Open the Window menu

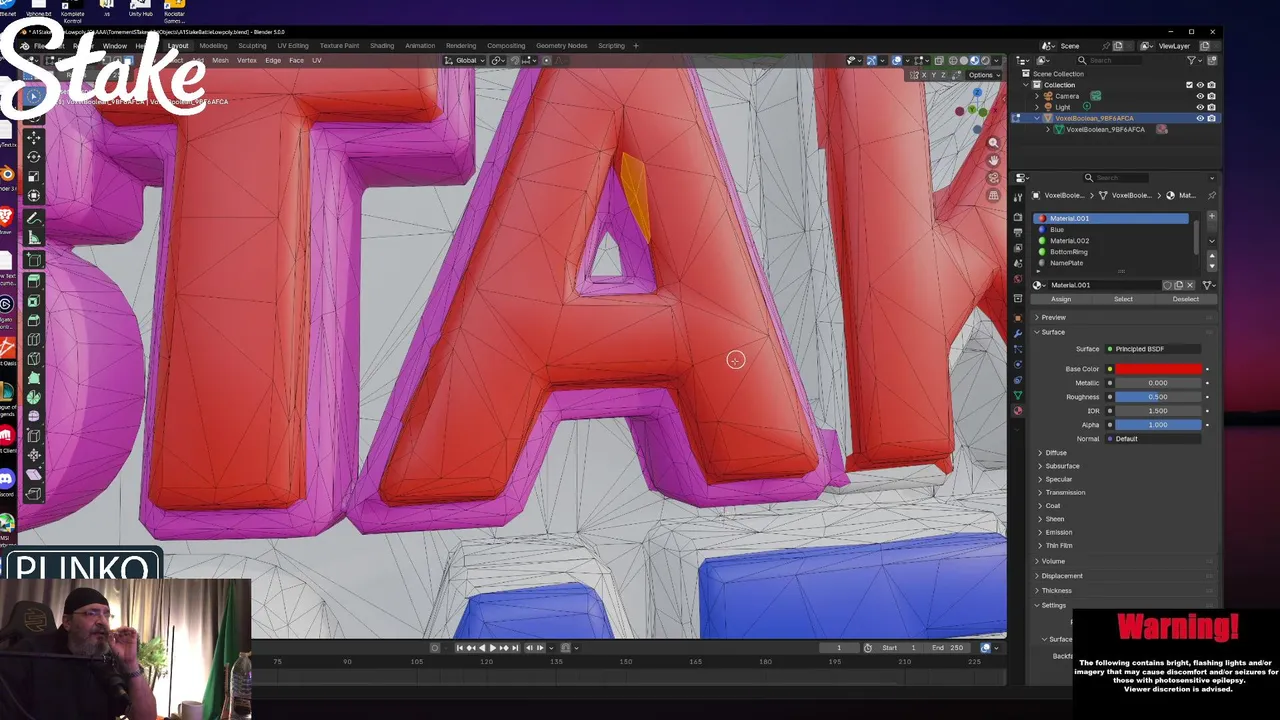[x=114, y=45]
